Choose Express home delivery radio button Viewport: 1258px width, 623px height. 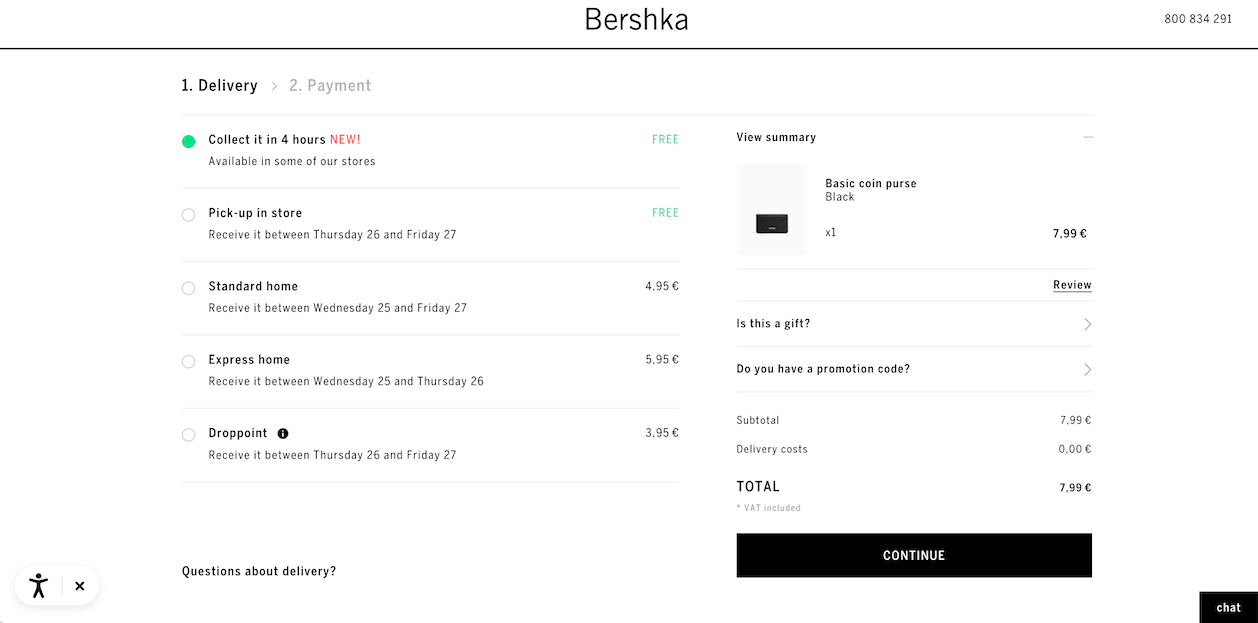click(188, 361)
